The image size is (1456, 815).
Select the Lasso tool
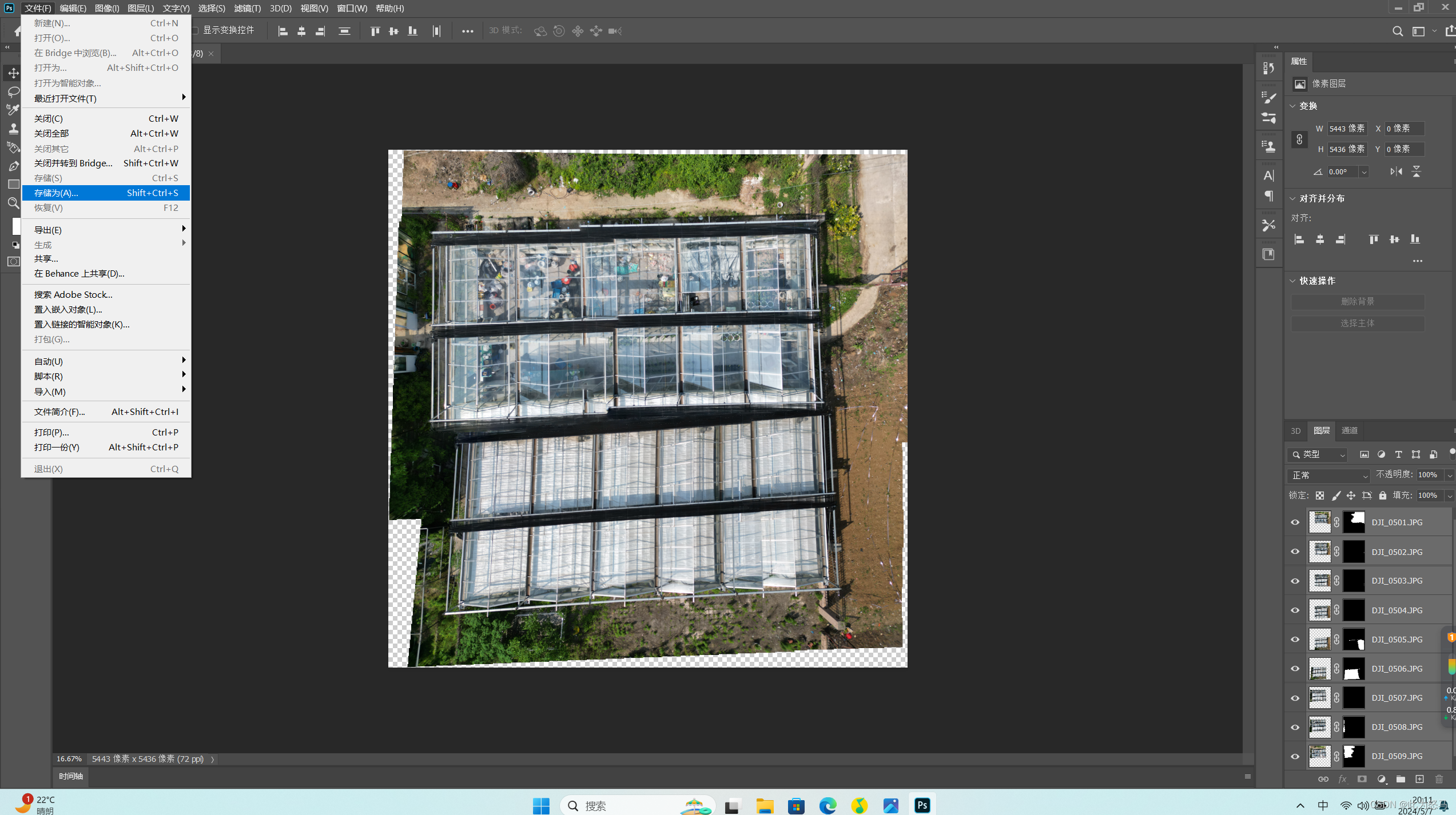tap(13, 91)
